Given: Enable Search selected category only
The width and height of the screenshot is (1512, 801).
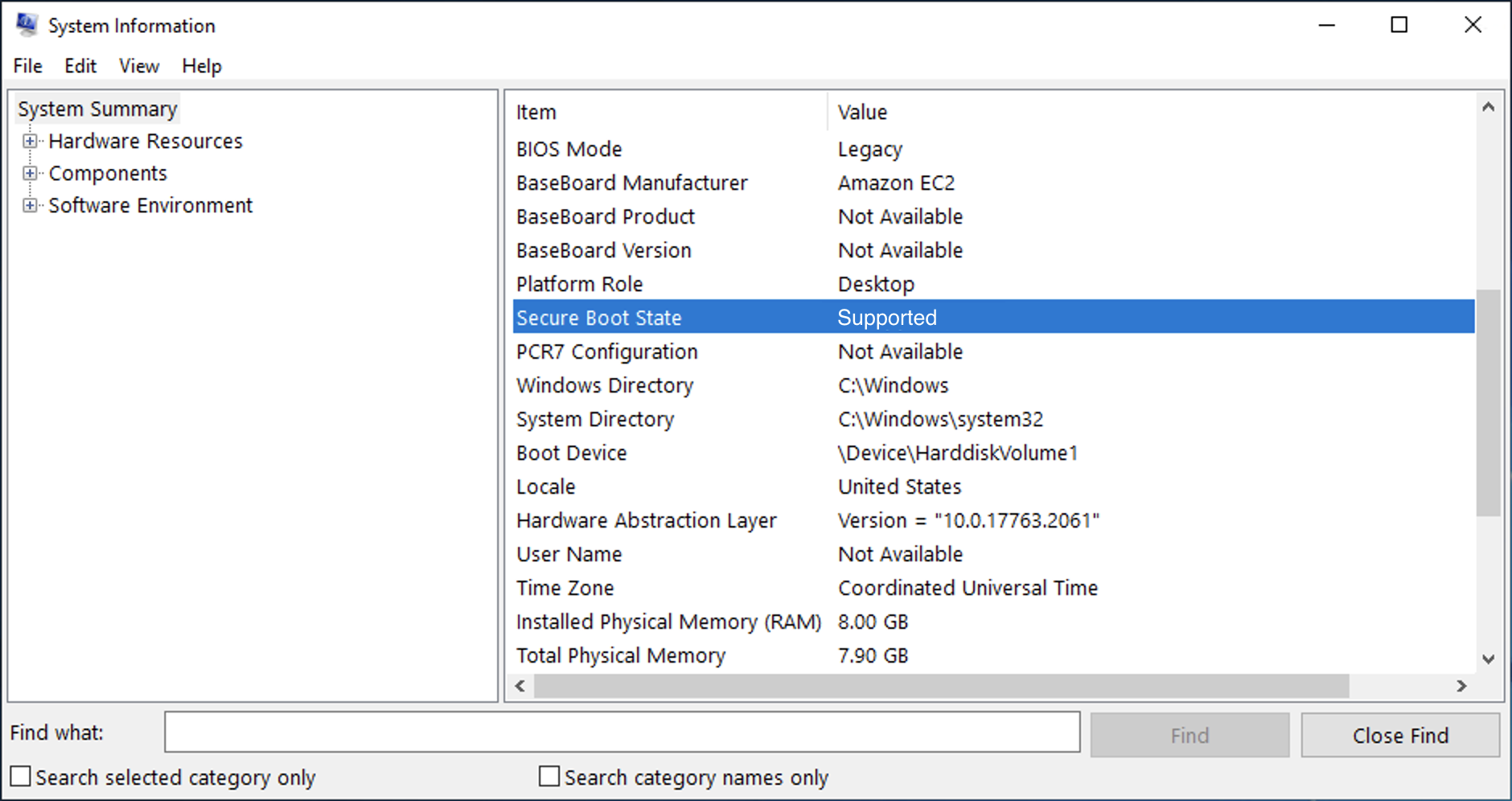Looking at the screenshot, I should (22, 775).
